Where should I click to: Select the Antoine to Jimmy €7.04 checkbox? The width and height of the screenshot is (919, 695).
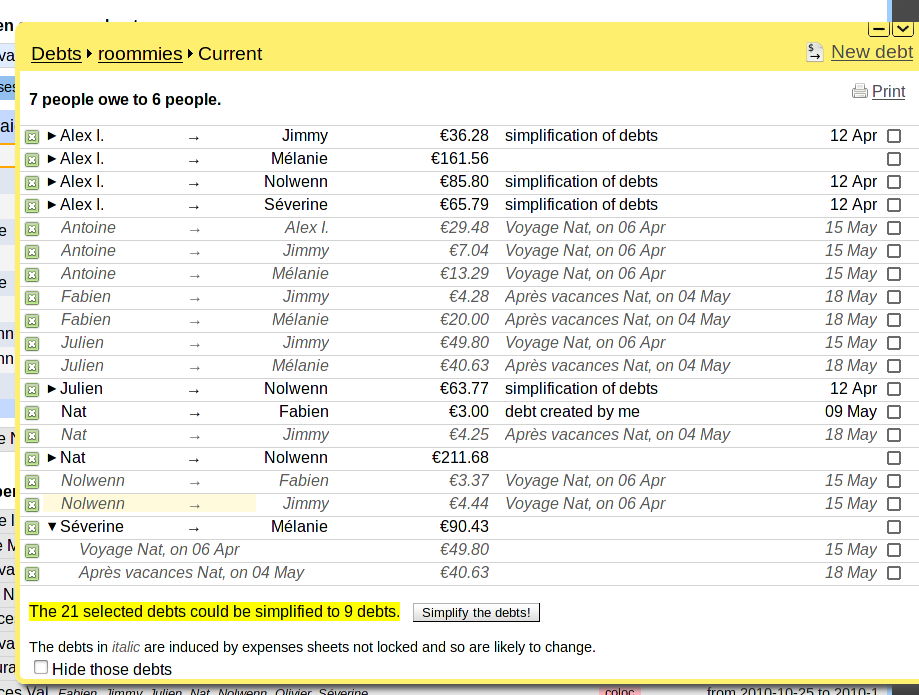(x=894, y=251)
